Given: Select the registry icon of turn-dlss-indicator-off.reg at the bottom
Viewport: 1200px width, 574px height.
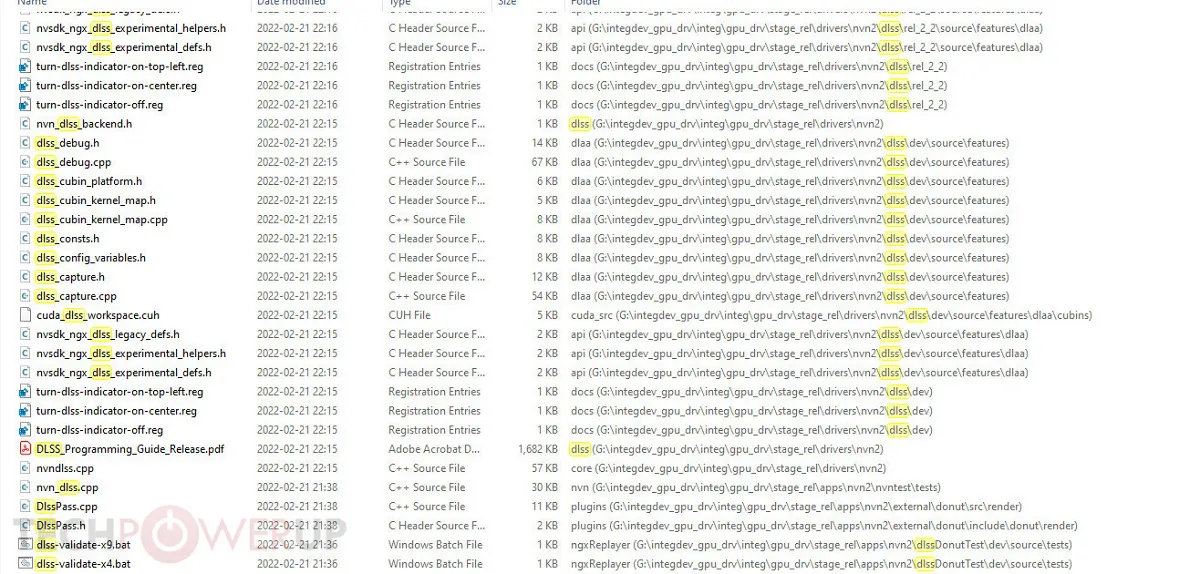Looking at the screenshot, I should point(26,430).
